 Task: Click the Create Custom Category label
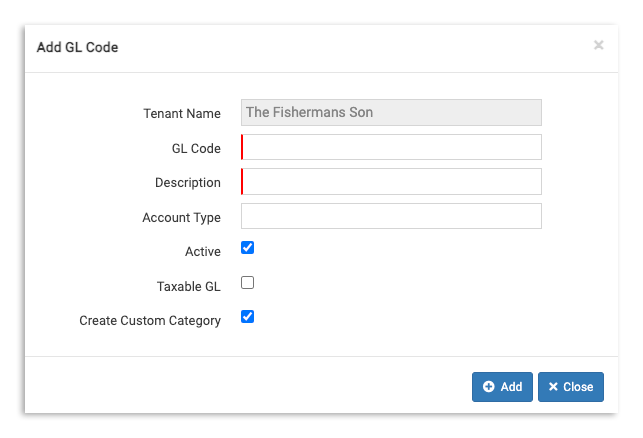point(150,321)
